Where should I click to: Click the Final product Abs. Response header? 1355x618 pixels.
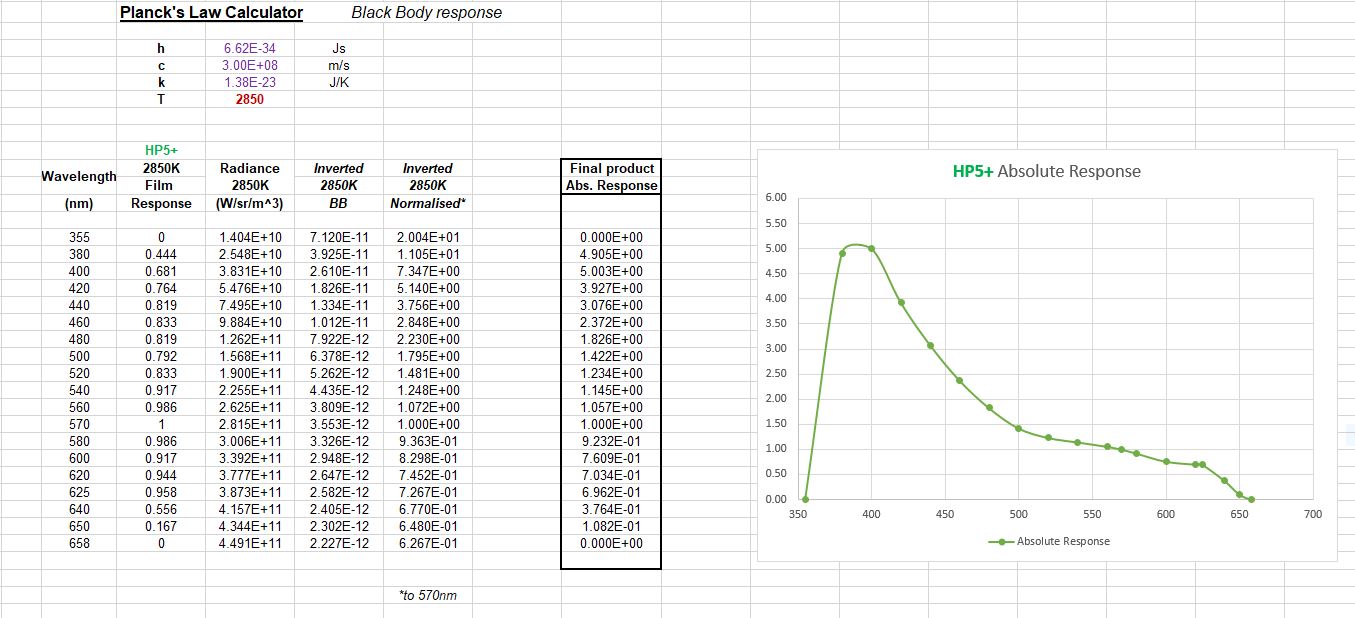[x=610, y=177]
